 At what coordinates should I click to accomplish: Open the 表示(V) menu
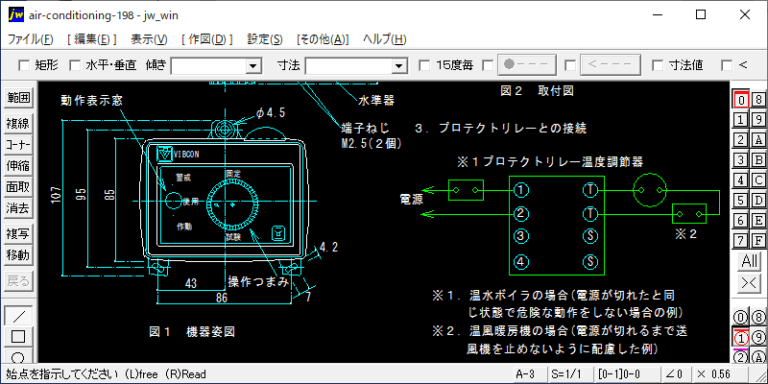pyautogui.click(x=149, y=40)
